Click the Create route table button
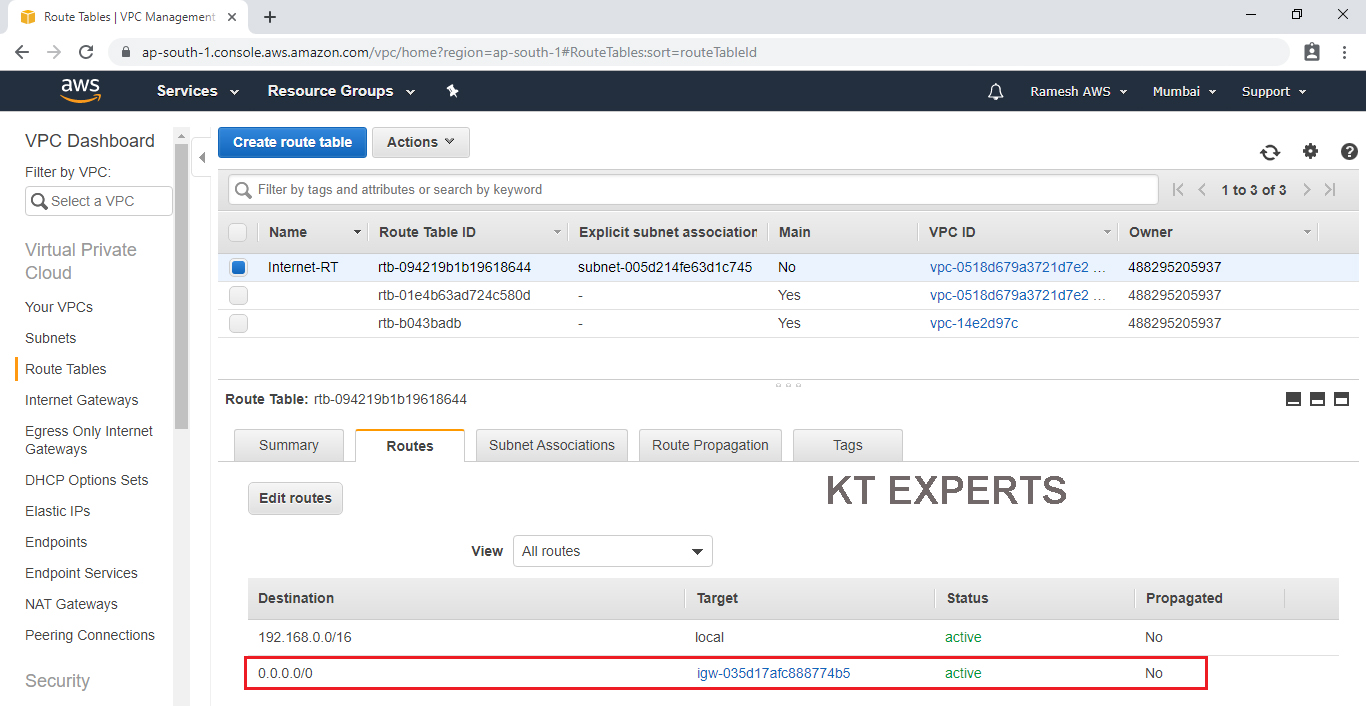Screen dimensions: 1366x706 pyautogui.click(x=292, y=142)
